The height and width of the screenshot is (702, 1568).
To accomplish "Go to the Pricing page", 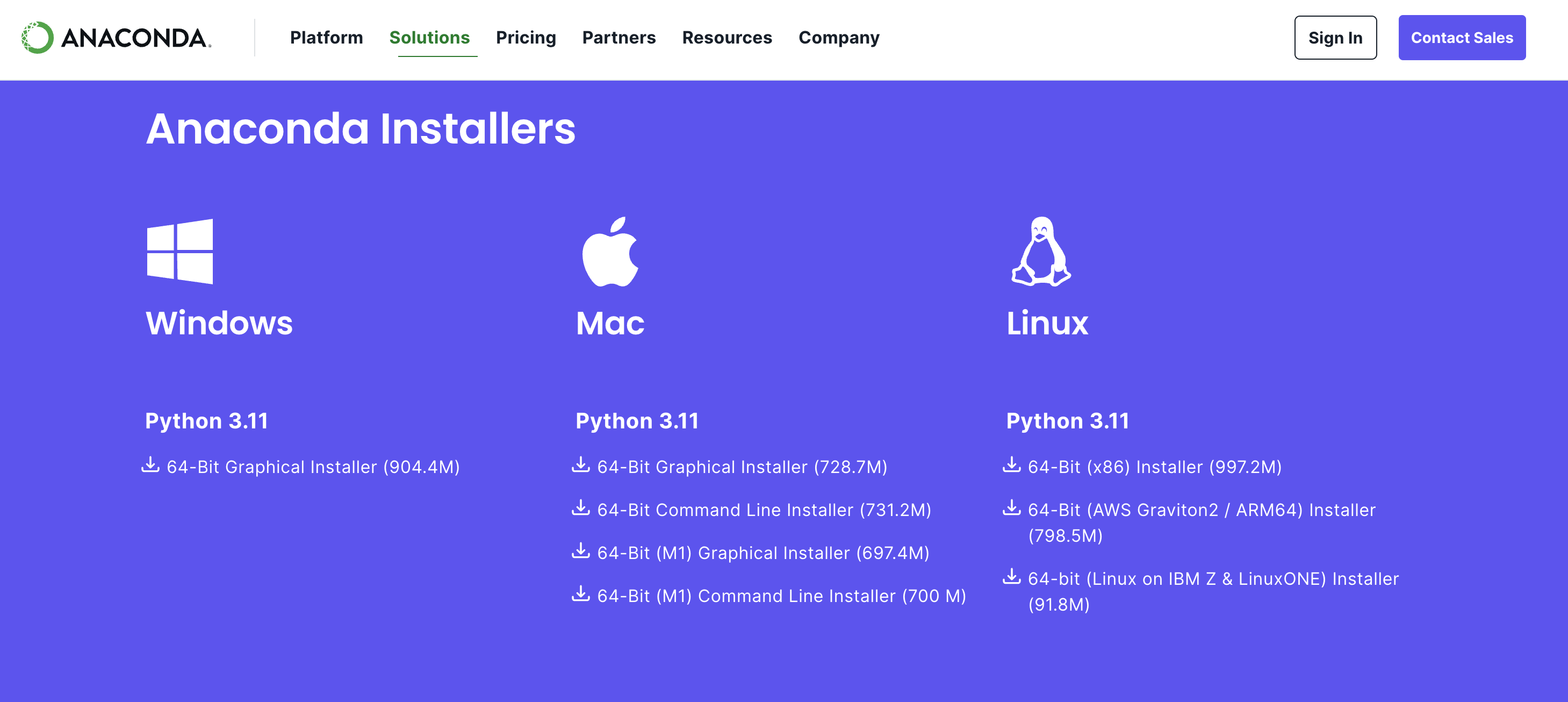I will point(526,38).
